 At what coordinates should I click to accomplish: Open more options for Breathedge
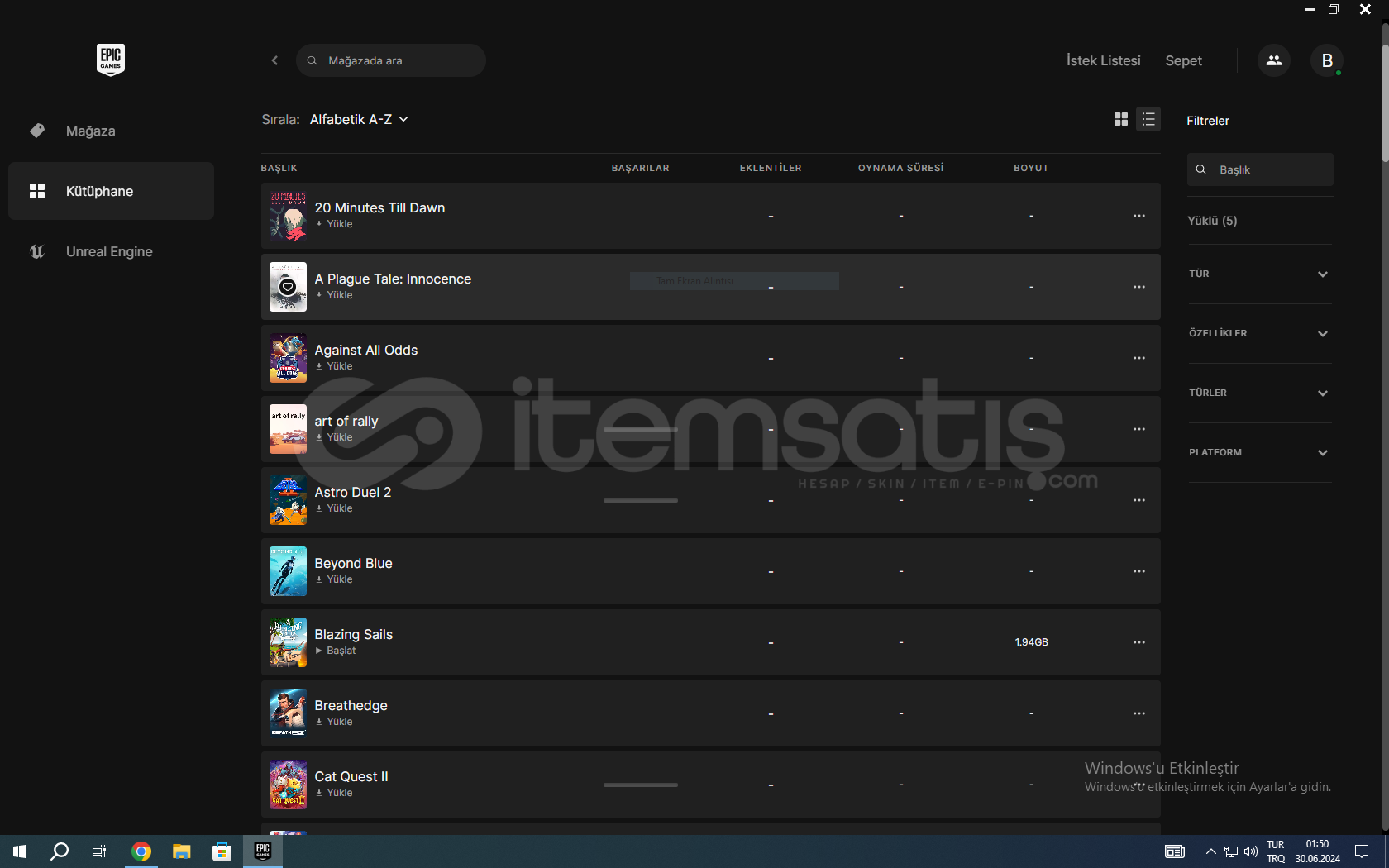coord(1139,713)
